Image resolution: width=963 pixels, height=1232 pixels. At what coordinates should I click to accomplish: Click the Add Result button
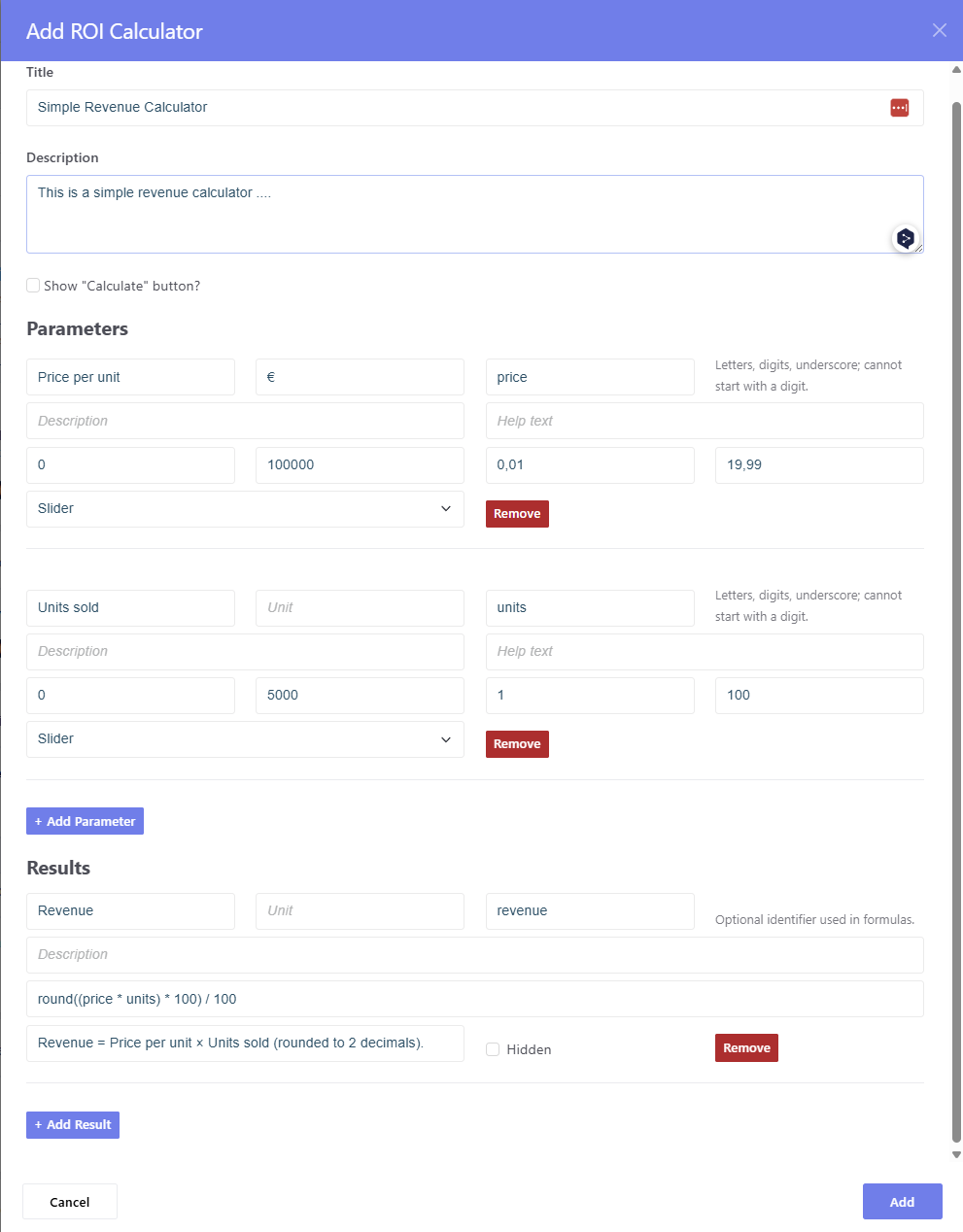73,1125
